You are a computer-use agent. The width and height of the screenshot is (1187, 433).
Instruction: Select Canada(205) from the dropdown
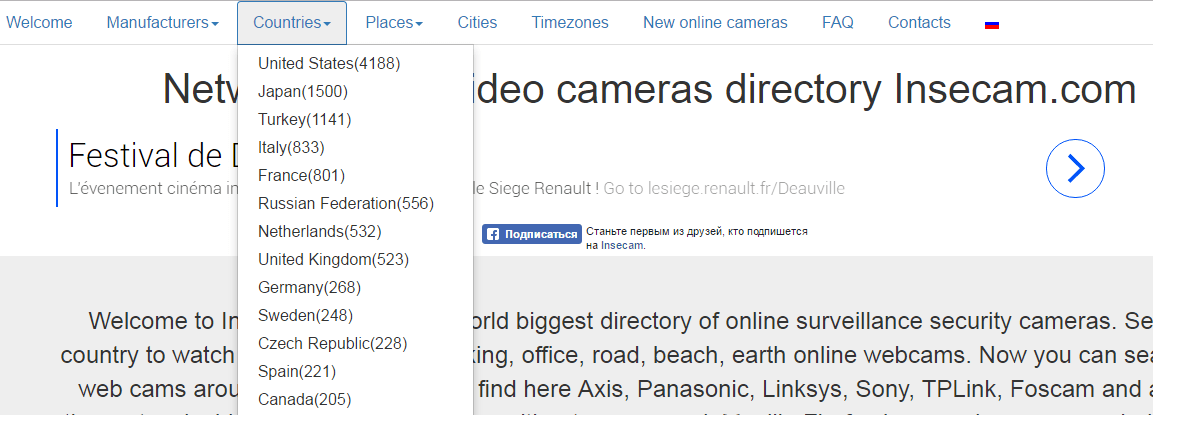[355, 400]
